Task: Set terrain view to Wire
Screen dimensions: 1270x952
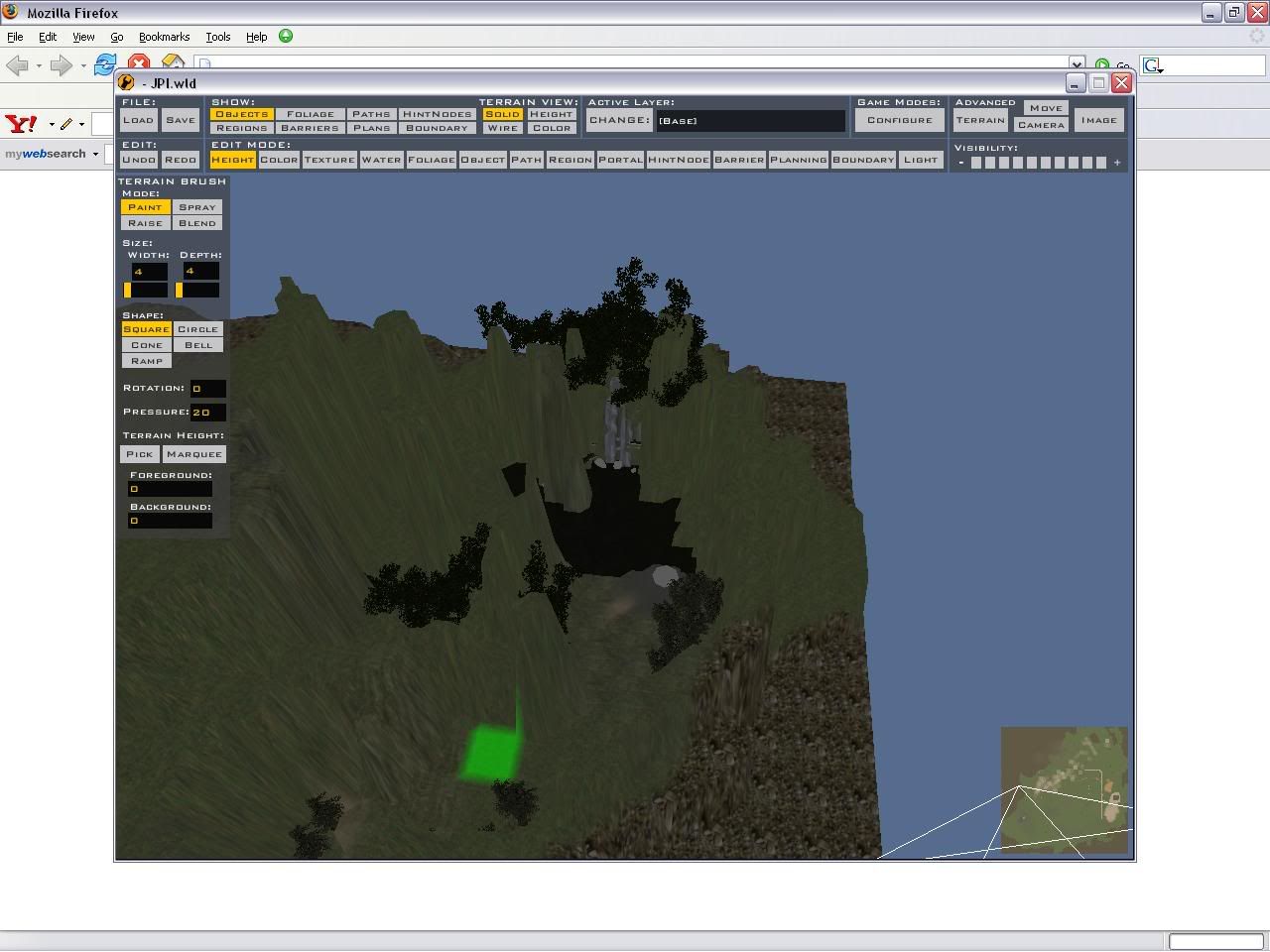Action: [x=502, y=128]
